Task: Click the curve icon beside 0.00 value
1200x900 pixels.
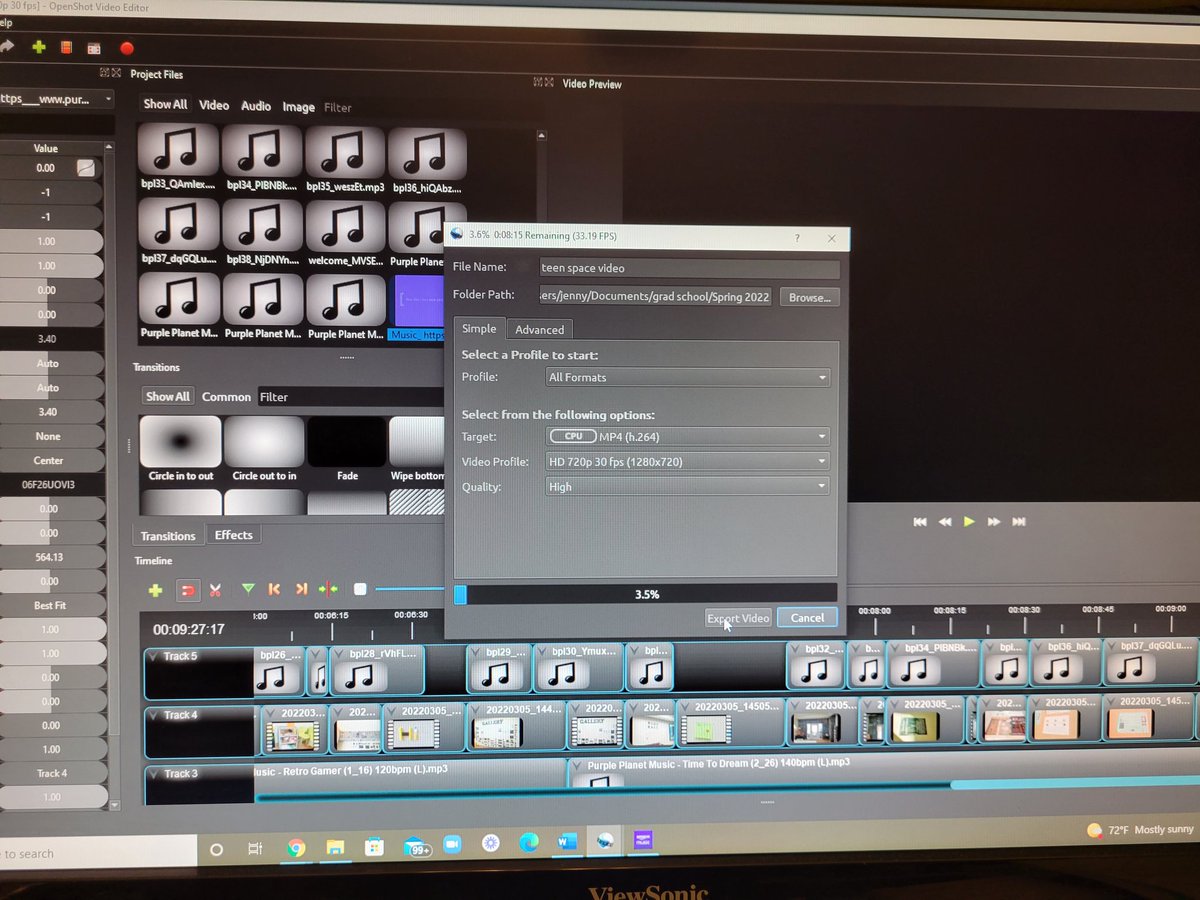Action: pos(86,168)
